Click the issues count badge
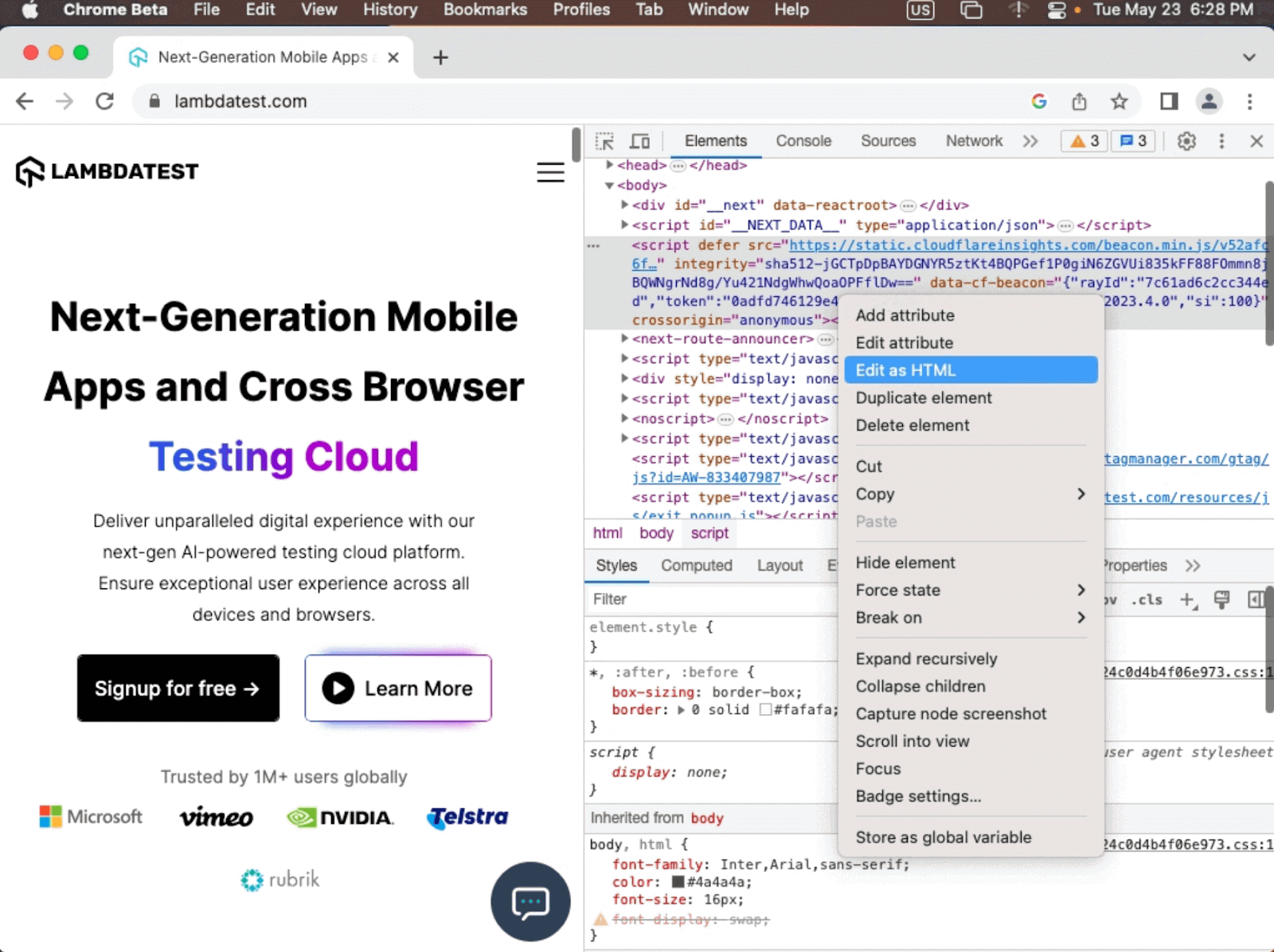Image resolution: width=1274 pixels, height=952 pixels. [x=1133, y=141]
